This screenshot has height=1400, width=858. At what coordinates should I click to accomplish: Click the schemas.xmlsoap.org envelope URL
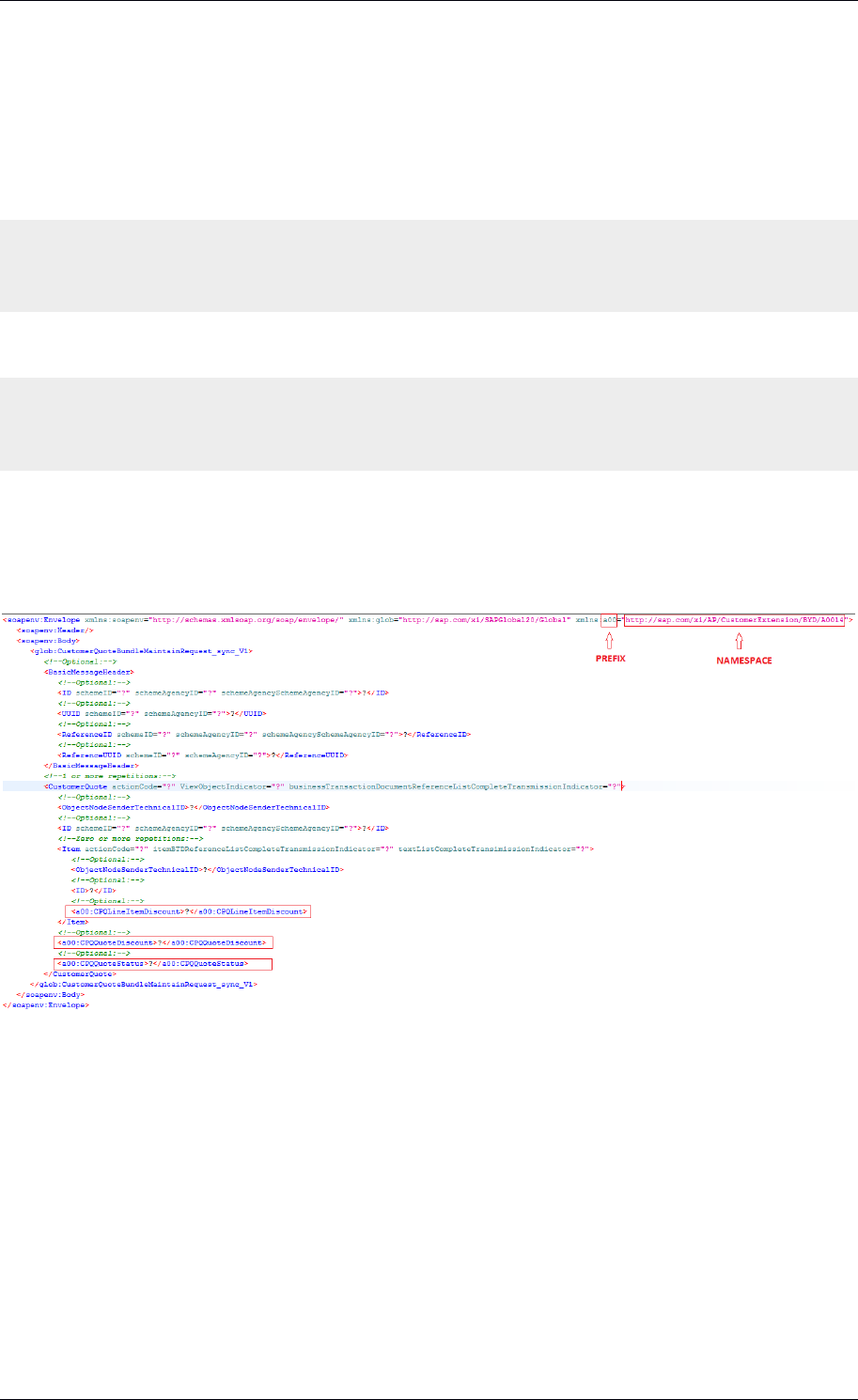coord(246,619)
